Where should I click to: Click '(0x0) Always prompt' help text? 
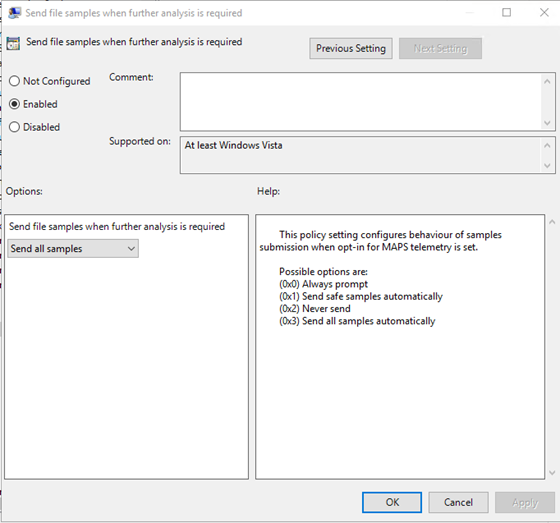(323, 284)
